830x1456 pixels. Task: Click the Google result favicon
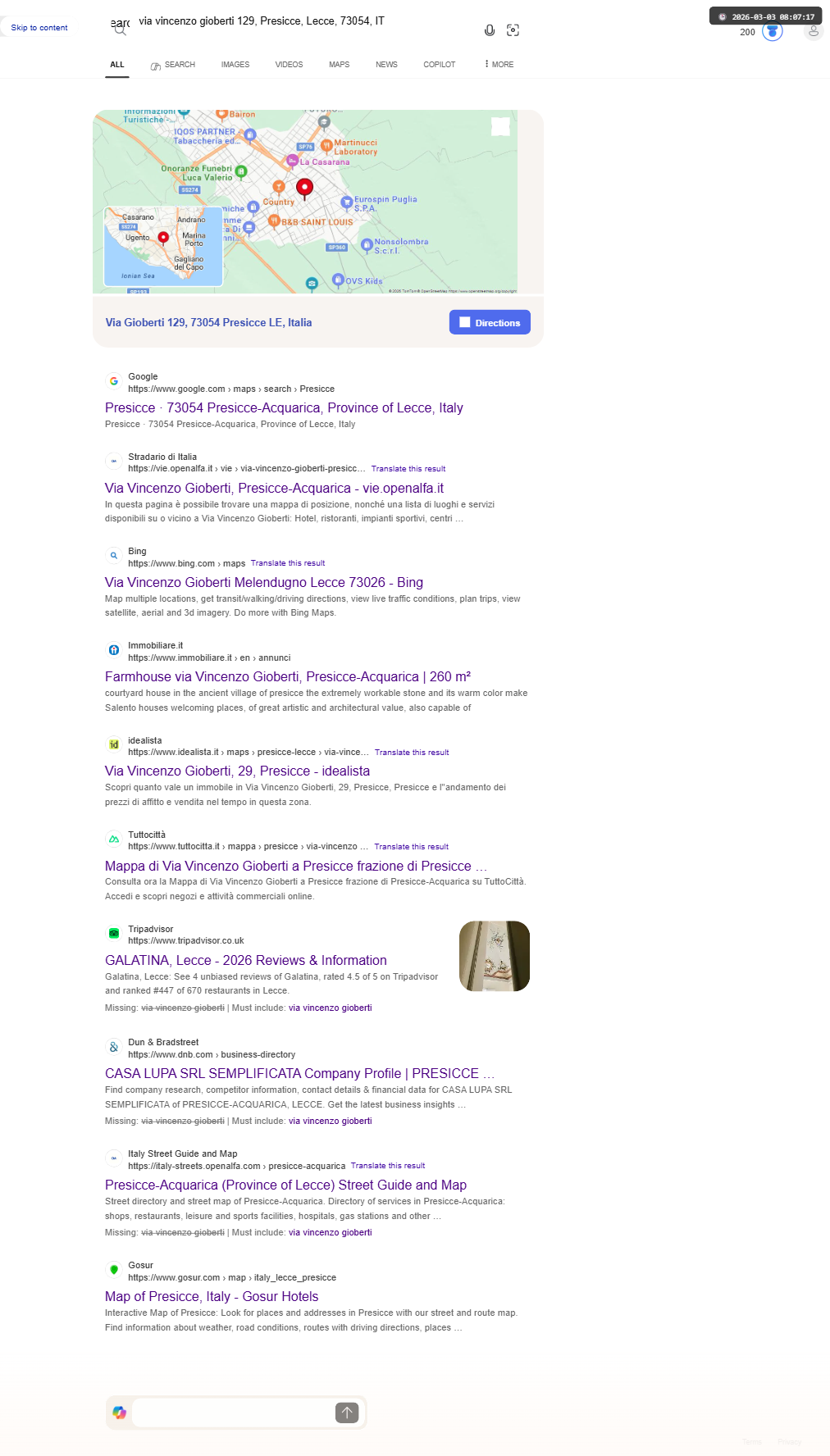coord(114,381)
